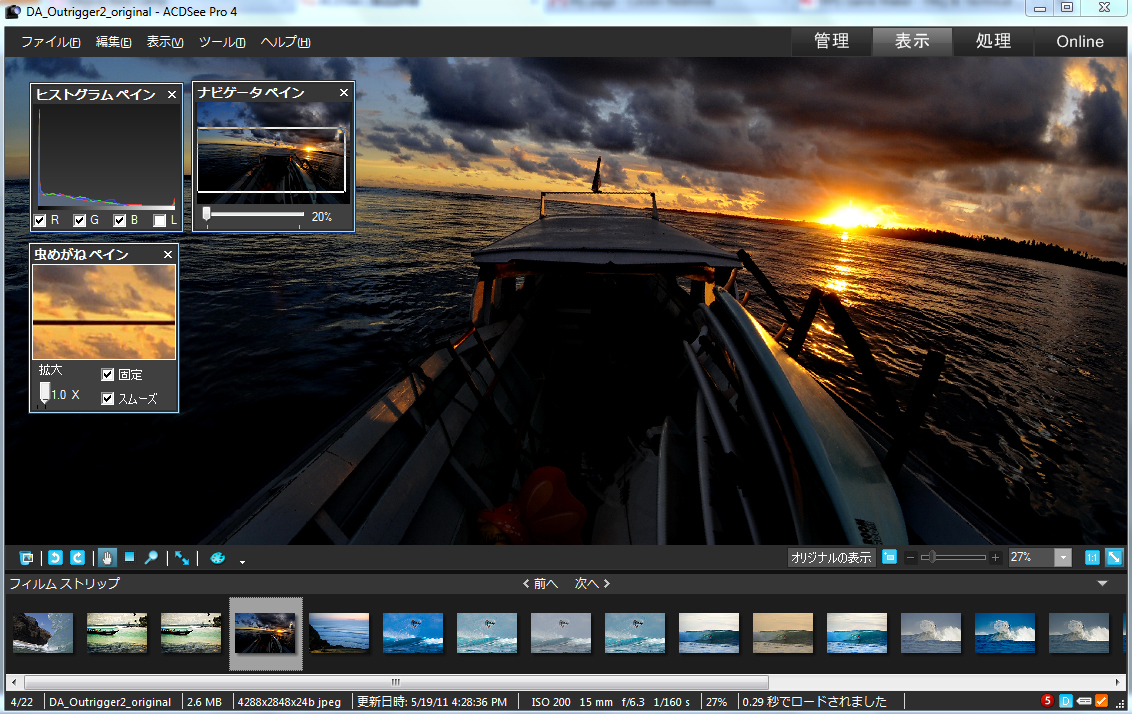Click the filmstrip scrollbar right arrow
The height and width of the screenshot is (714, 1132).
tap(1118, 682)
